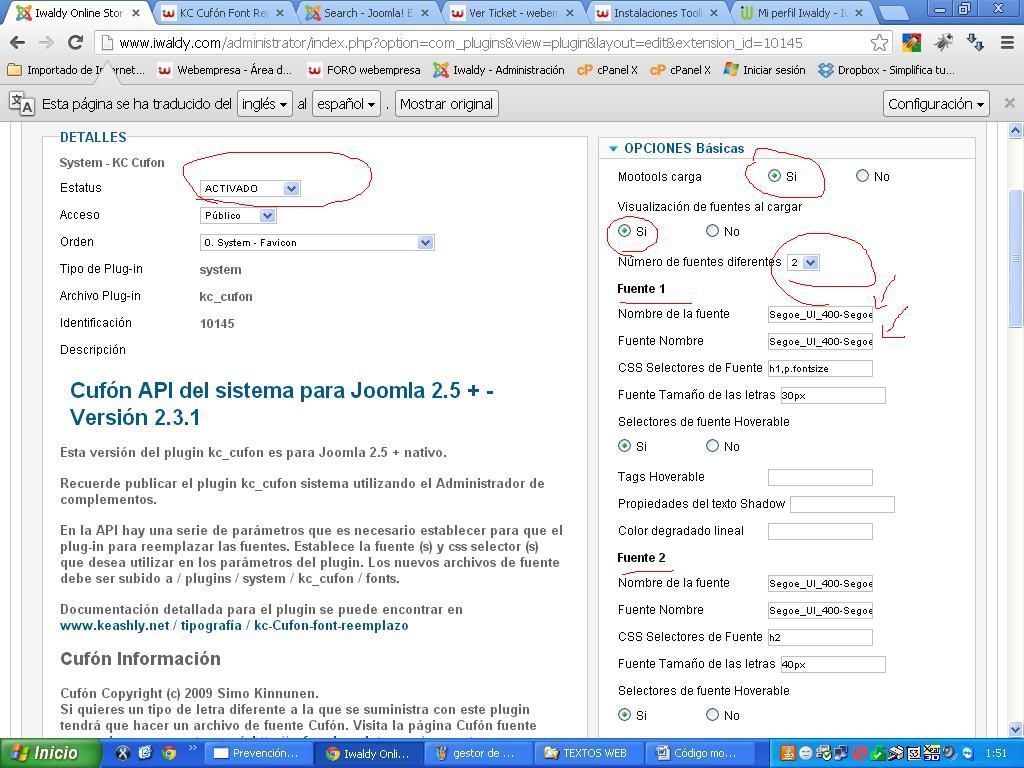1024x768 pixels.
Task: Go back to the previous page
Action: click(18, 43)
